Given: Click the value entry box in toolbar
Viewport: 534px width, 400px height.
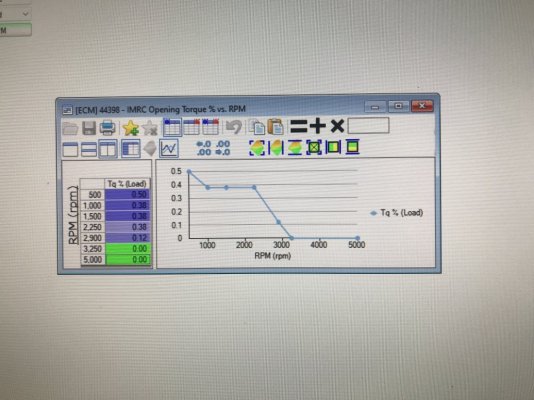Looking at the screenshot, I should click(368, 126).
